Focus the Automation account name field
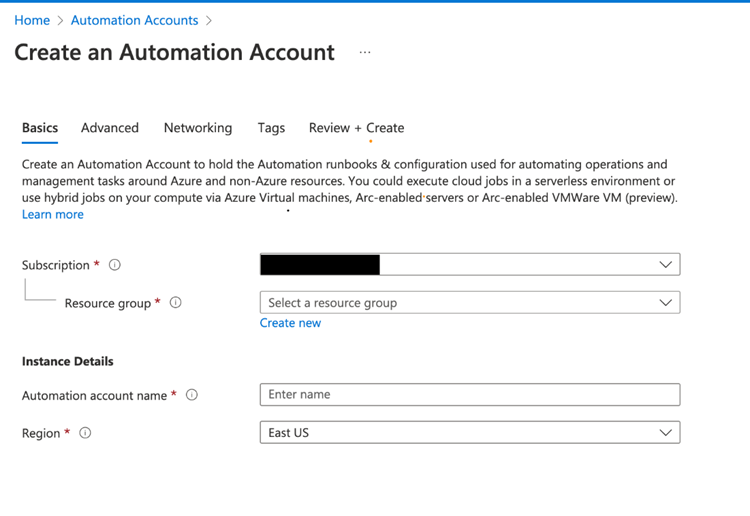The width and height of the screenshot is (750, 516). click(470, 395)
